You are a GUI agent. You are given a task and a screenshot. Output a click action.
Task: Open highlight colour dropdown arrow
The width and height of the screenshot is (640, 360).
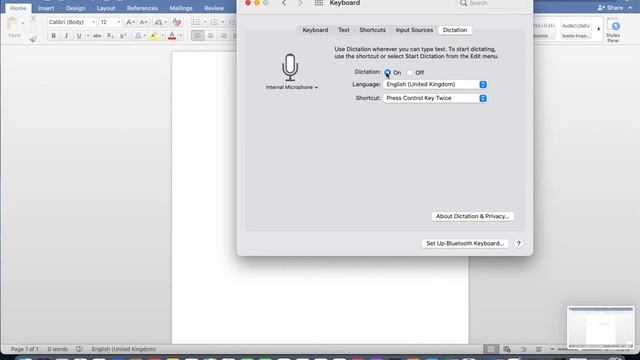point(162,36)
